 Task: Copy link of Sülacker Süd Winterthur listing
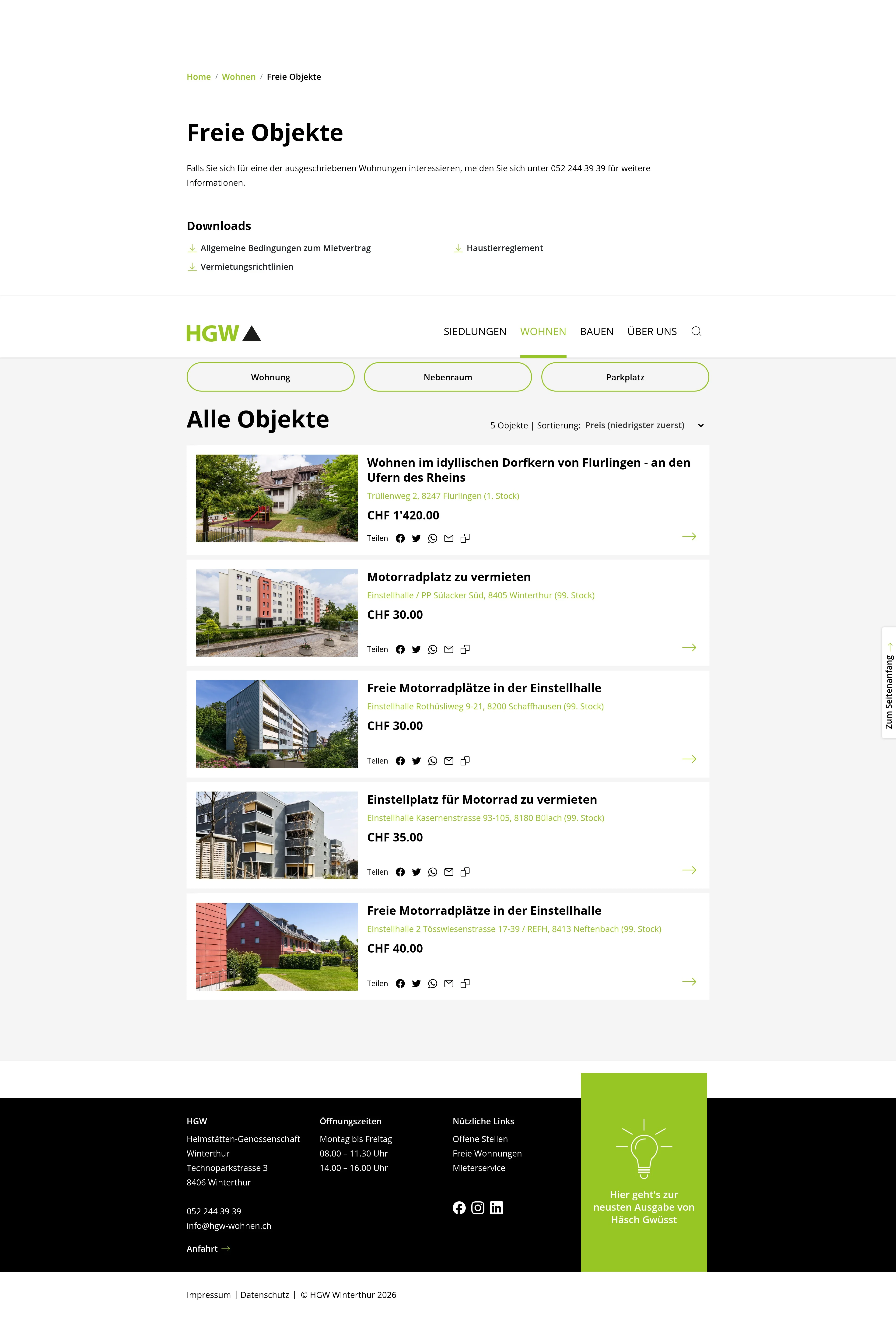point(465,649)
